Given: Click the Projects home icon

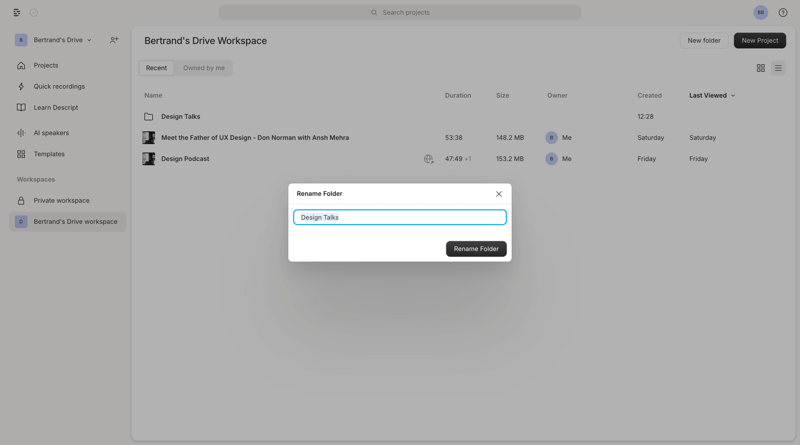Looking at the screenshot, I should pyautogui.click(x=21, y=65).
